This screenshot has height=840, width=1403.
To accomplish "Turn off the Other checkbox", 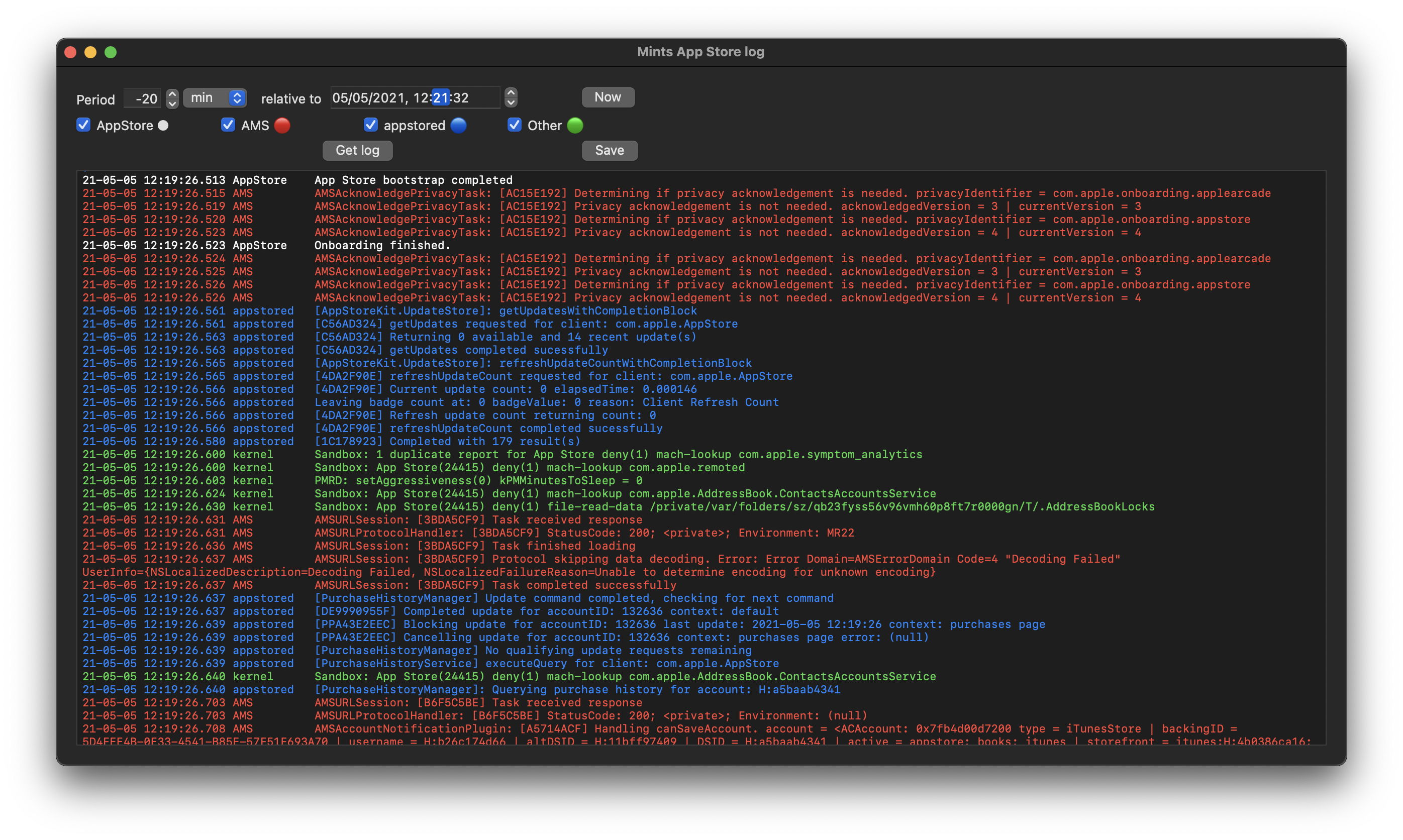I will 514,125.
